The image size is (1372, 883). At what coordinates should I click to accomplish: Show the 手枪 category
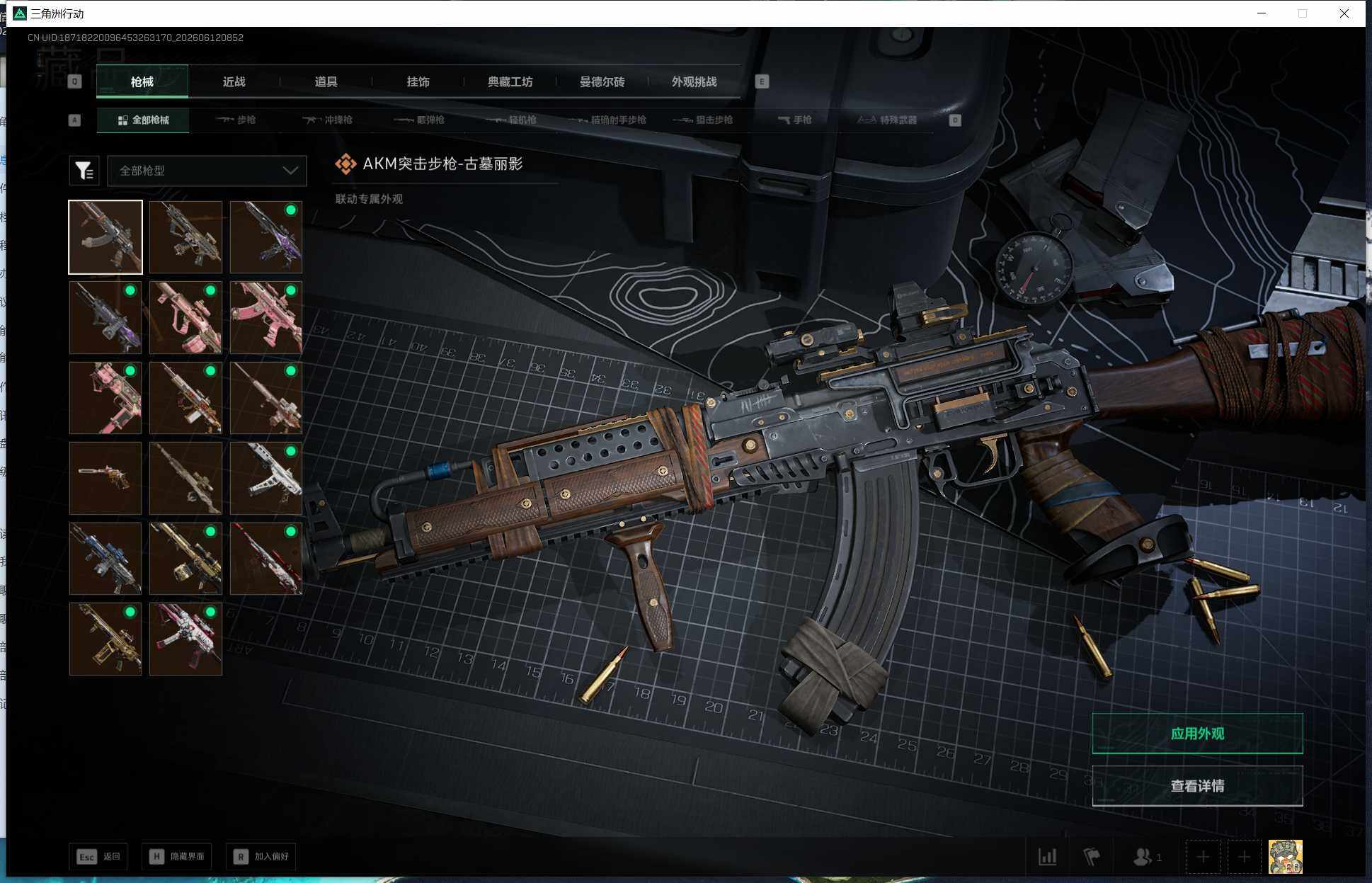tap(794, 120)
